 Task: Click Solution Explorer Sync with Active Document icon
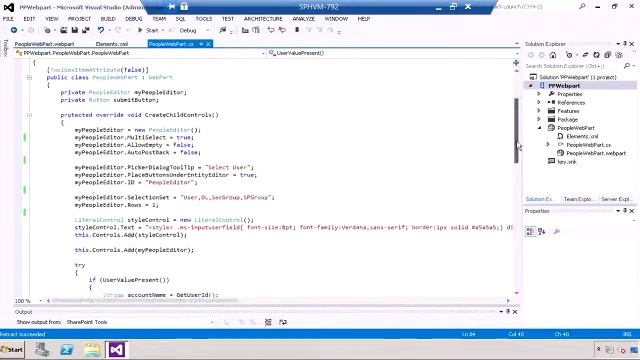(585, 55)
